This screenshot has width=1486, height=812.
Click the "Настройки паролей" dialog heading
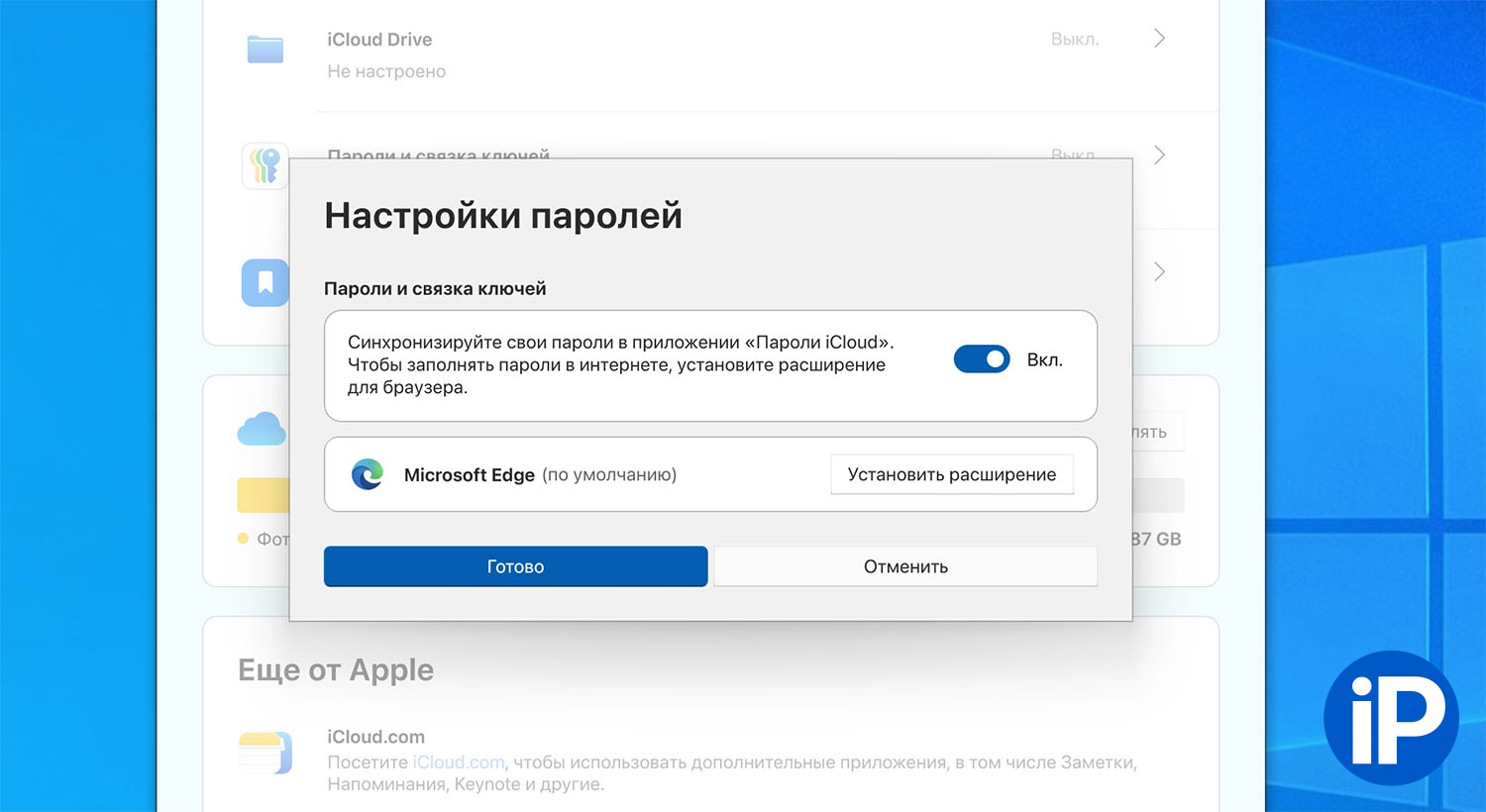coord(503,216)
